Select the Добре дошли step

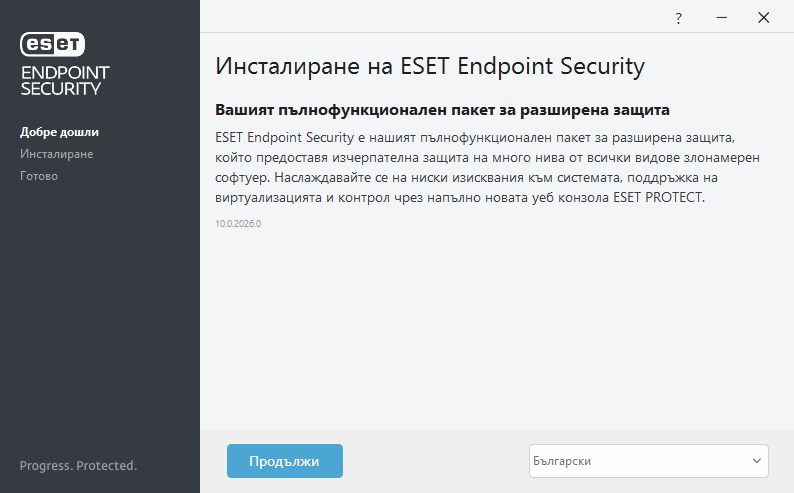[59, 132]
